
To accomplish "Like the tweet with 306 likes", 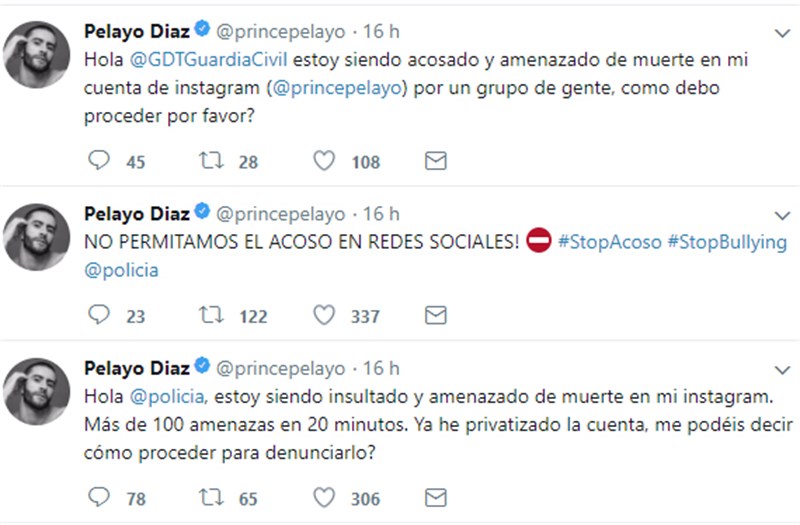I will pos(323,495).
